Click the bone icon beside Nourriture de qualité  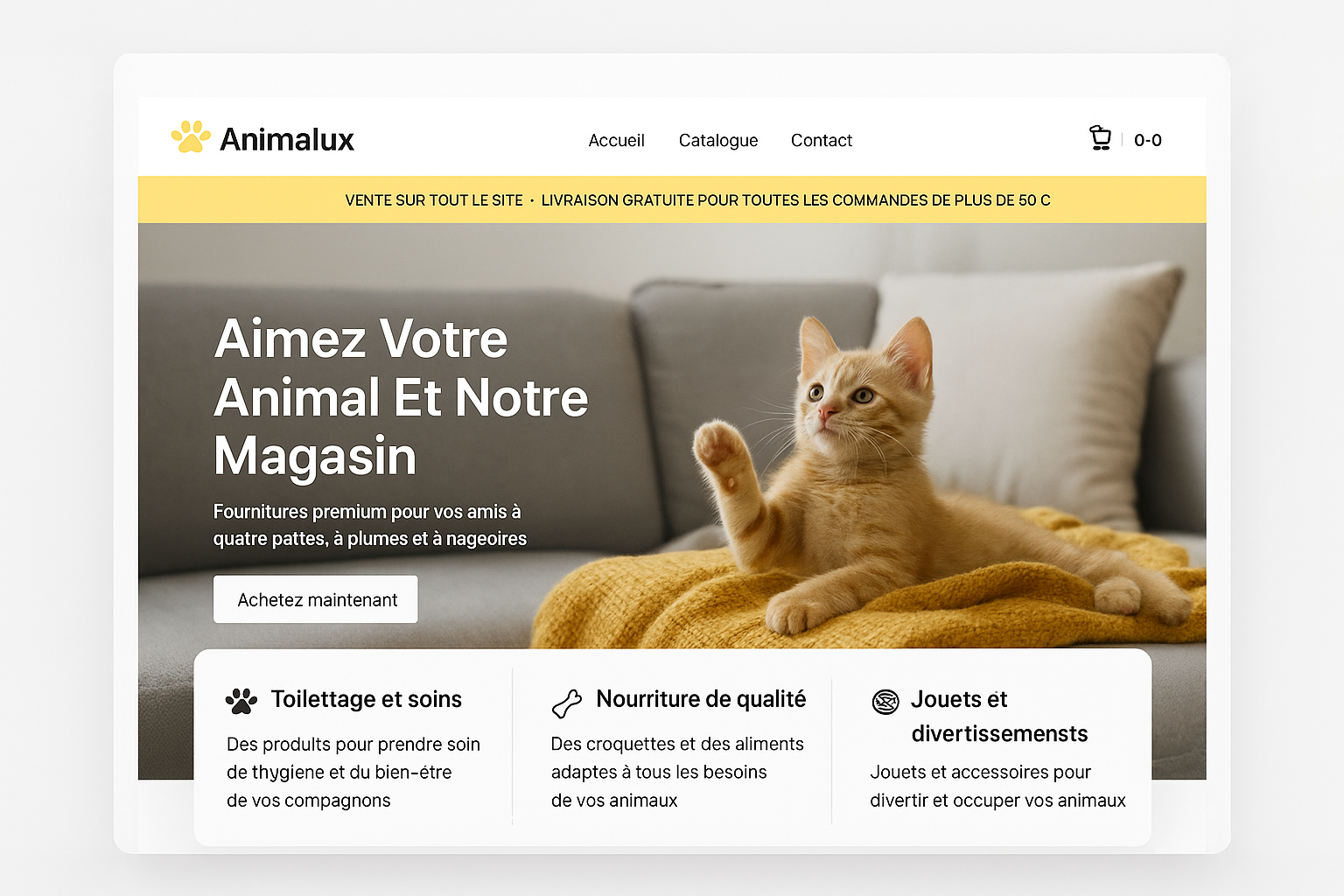(x=567, y=703)
